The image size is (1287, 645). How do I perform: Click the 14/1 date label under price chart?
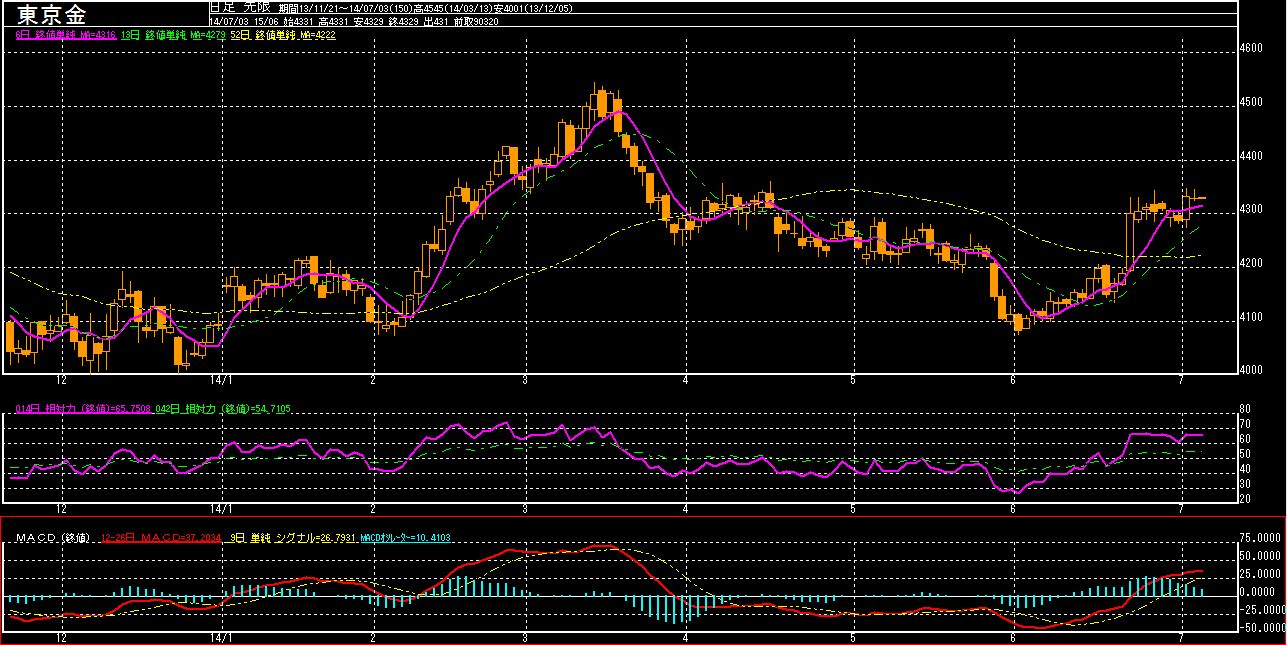coord(221,380)
